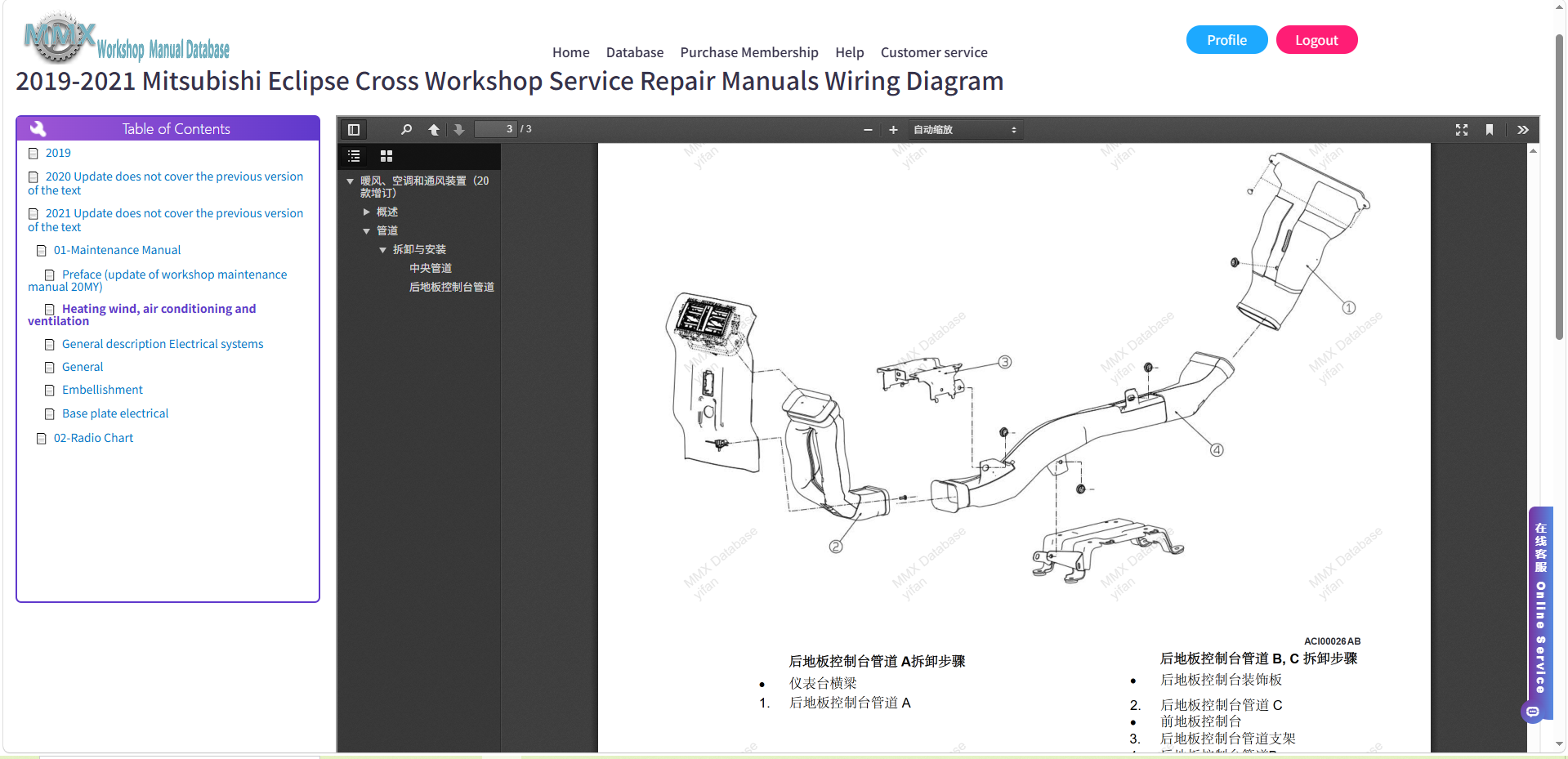The image size is (1568, 759).
Task: Collapse the 拆卸与安装 outline node
Action: click(x=382, y=250)
